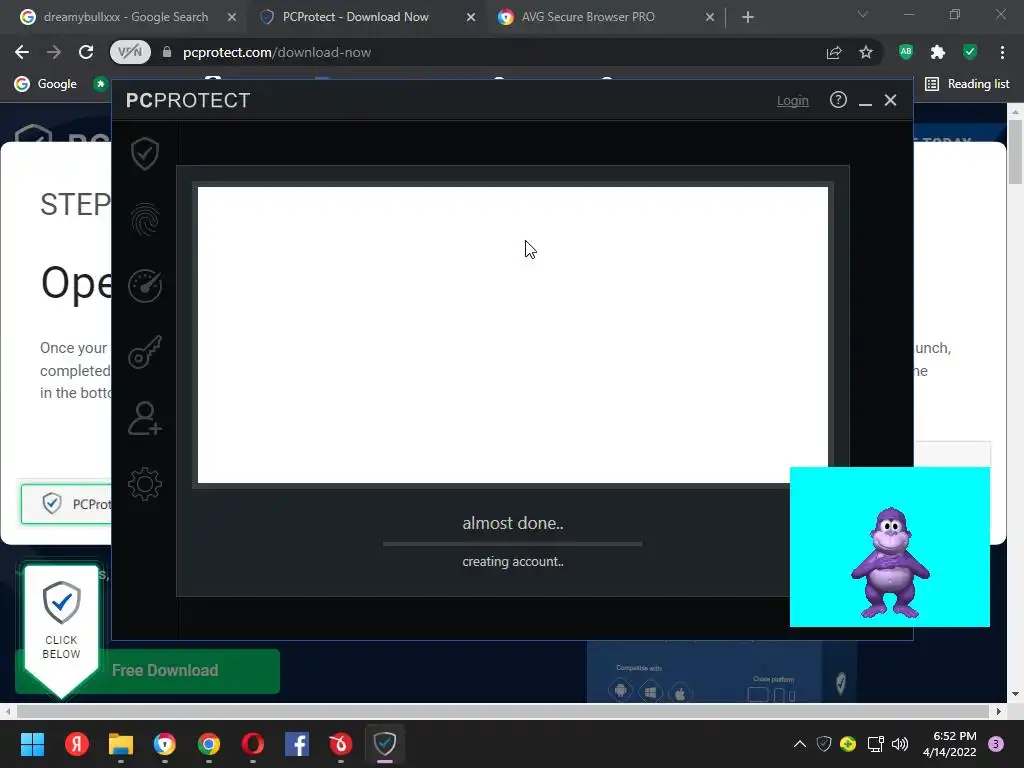Open the red swirl app on taskbar
1024x768 pixels.
[341, 744]
